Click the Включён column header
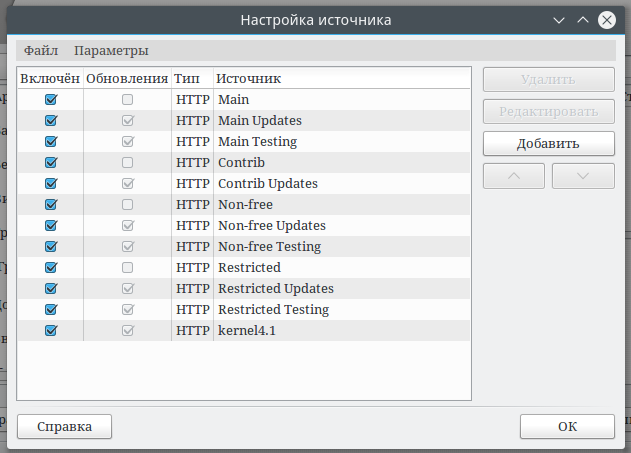 pos(51,78)
